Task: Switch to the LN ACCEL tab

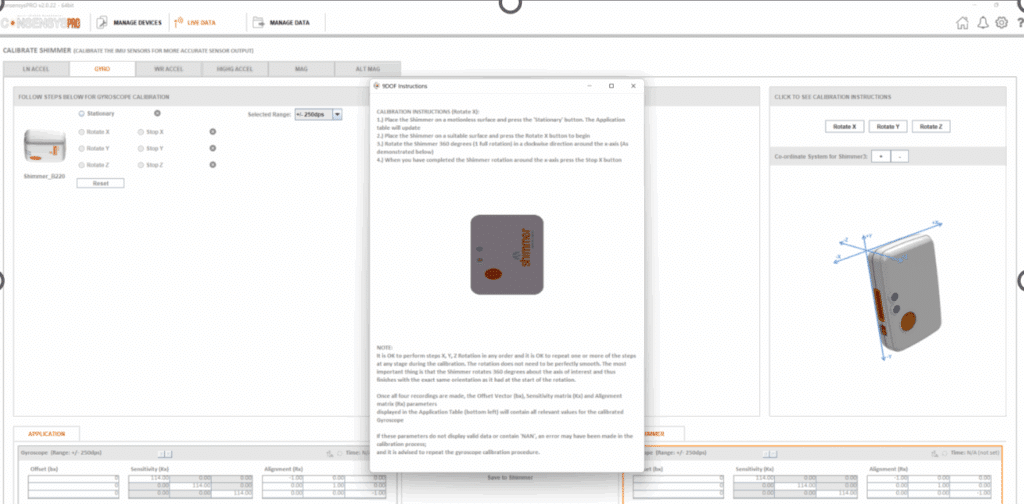Action: pos(36,69)
